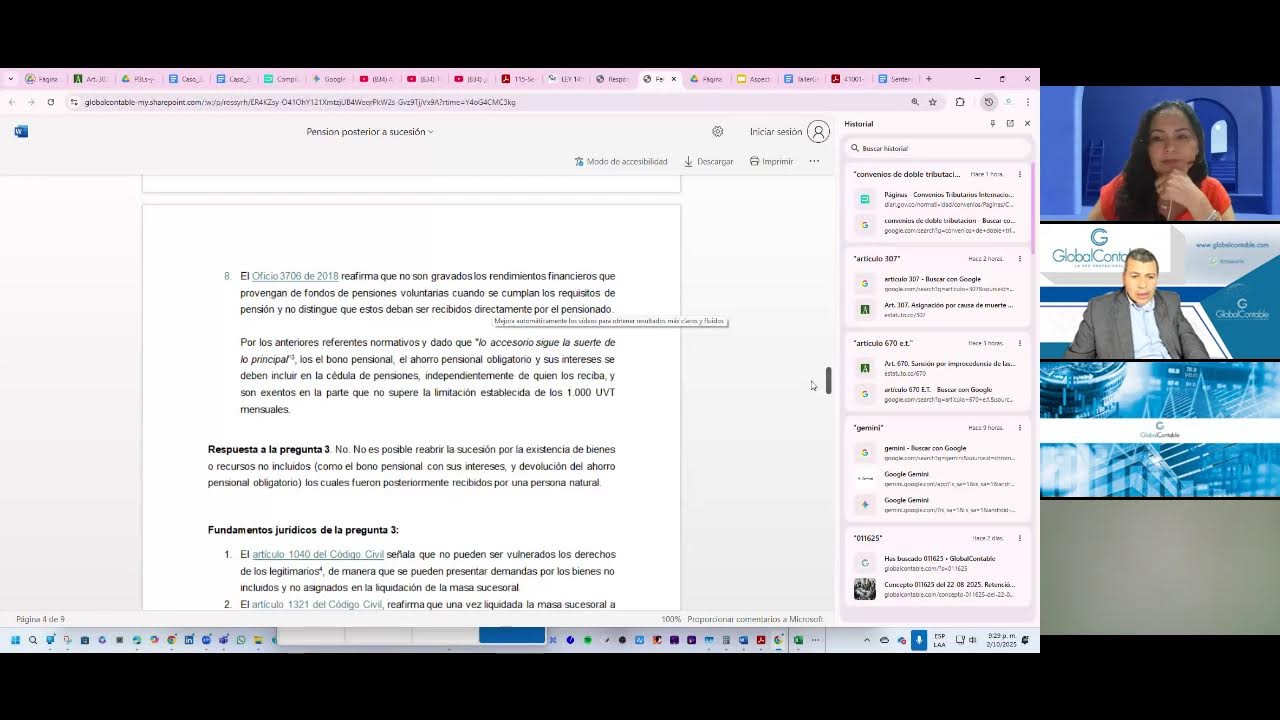This screenshot has width=1280, height=720.
Task: Open the more options ellipsis next to Imprimir
Action: [814, 161]
